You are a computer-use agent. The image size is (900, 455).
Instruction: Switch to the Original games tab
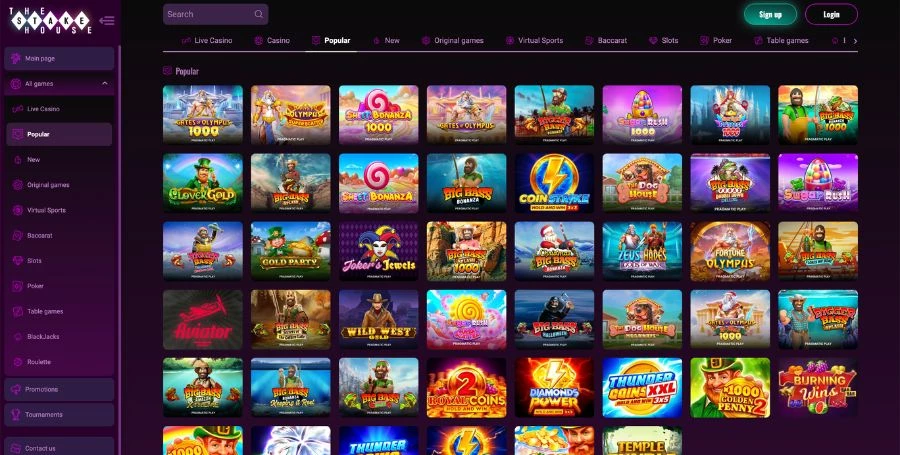453,41
